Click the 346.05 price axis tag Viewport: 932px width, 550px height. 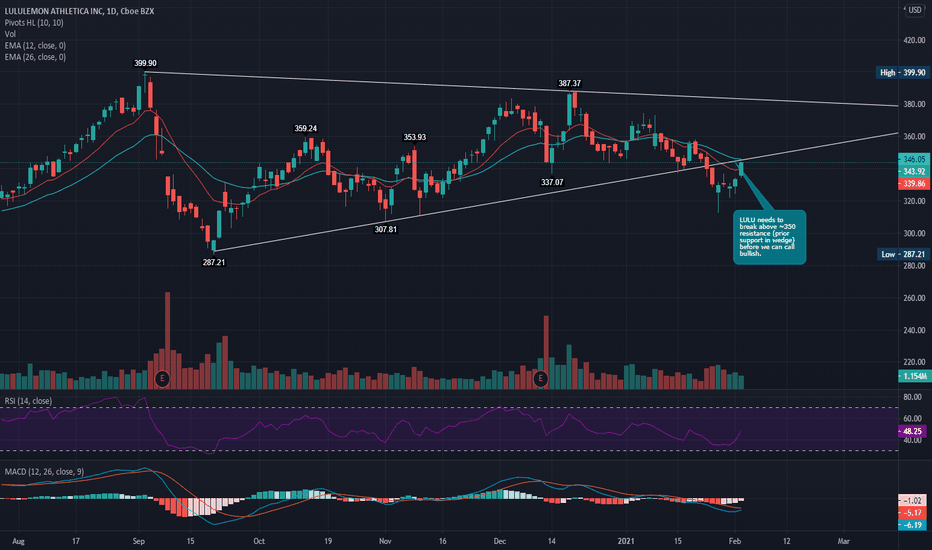point(914,159)
